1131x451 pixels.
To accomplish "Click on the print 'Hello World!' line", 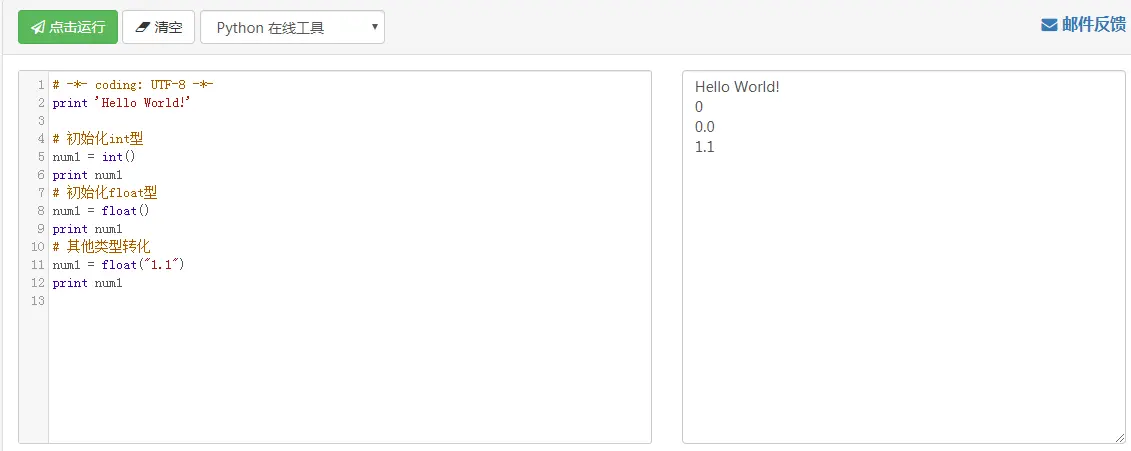I will tap(121, 102).
